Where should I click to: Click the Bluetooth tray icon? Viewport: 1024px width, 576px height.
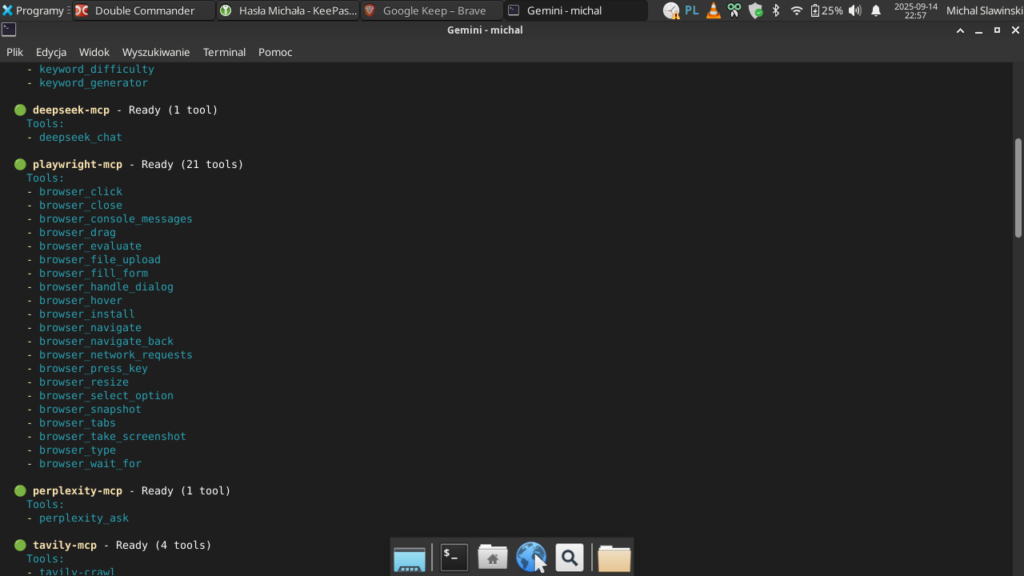(x=775, y=11)
